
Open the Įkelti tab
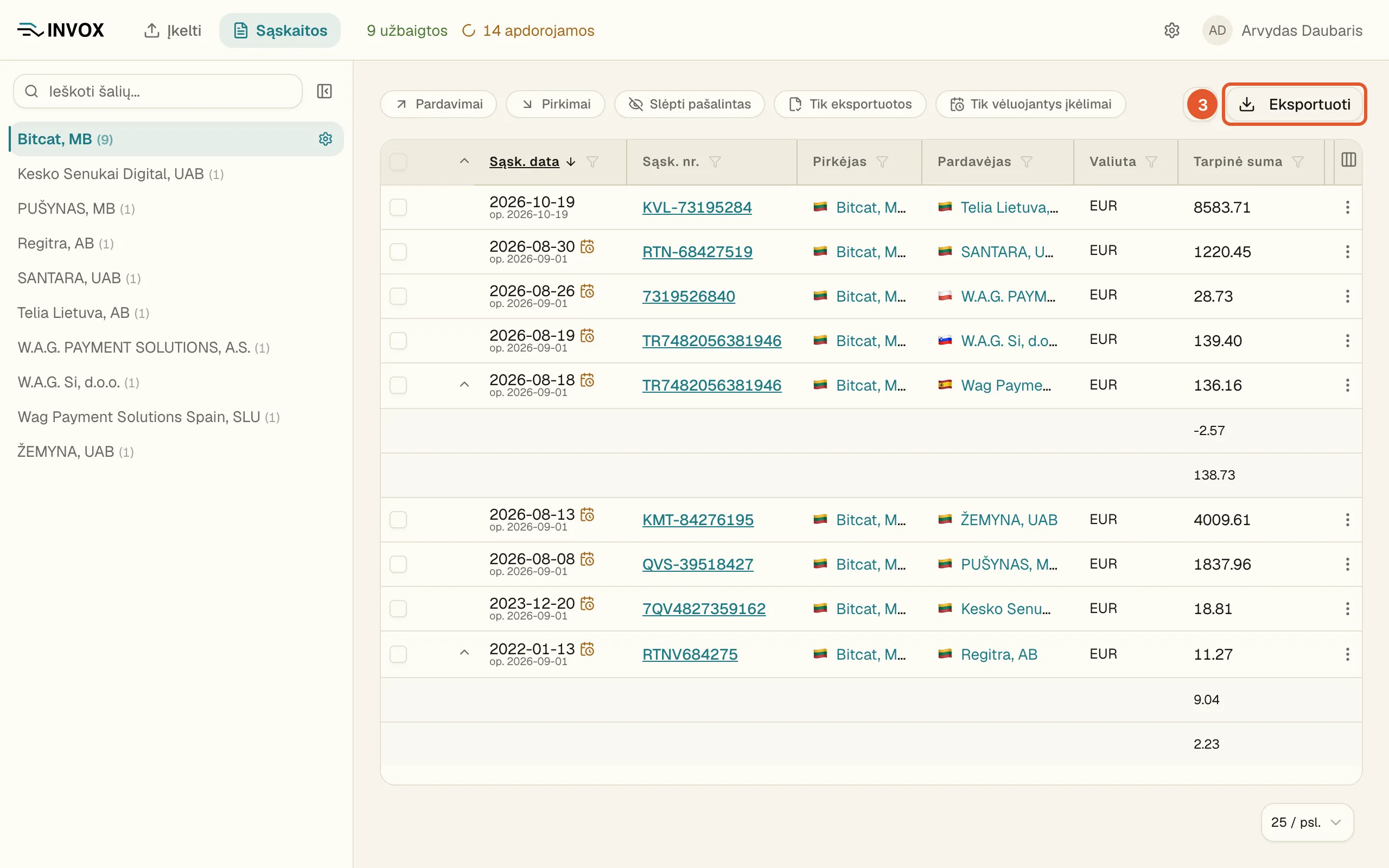tap(172, 30)
